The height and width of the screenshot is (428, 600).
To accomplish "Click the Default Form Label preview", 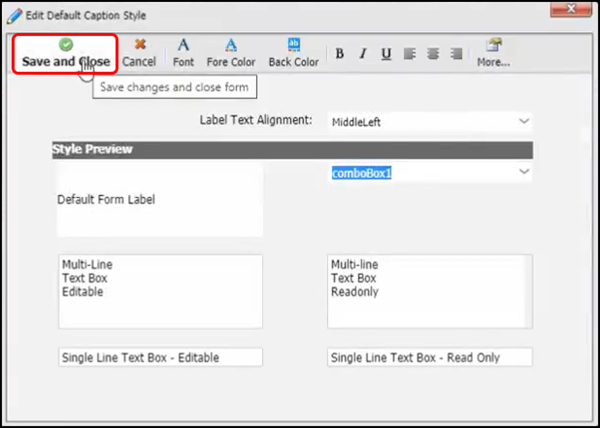I will 159,200.
